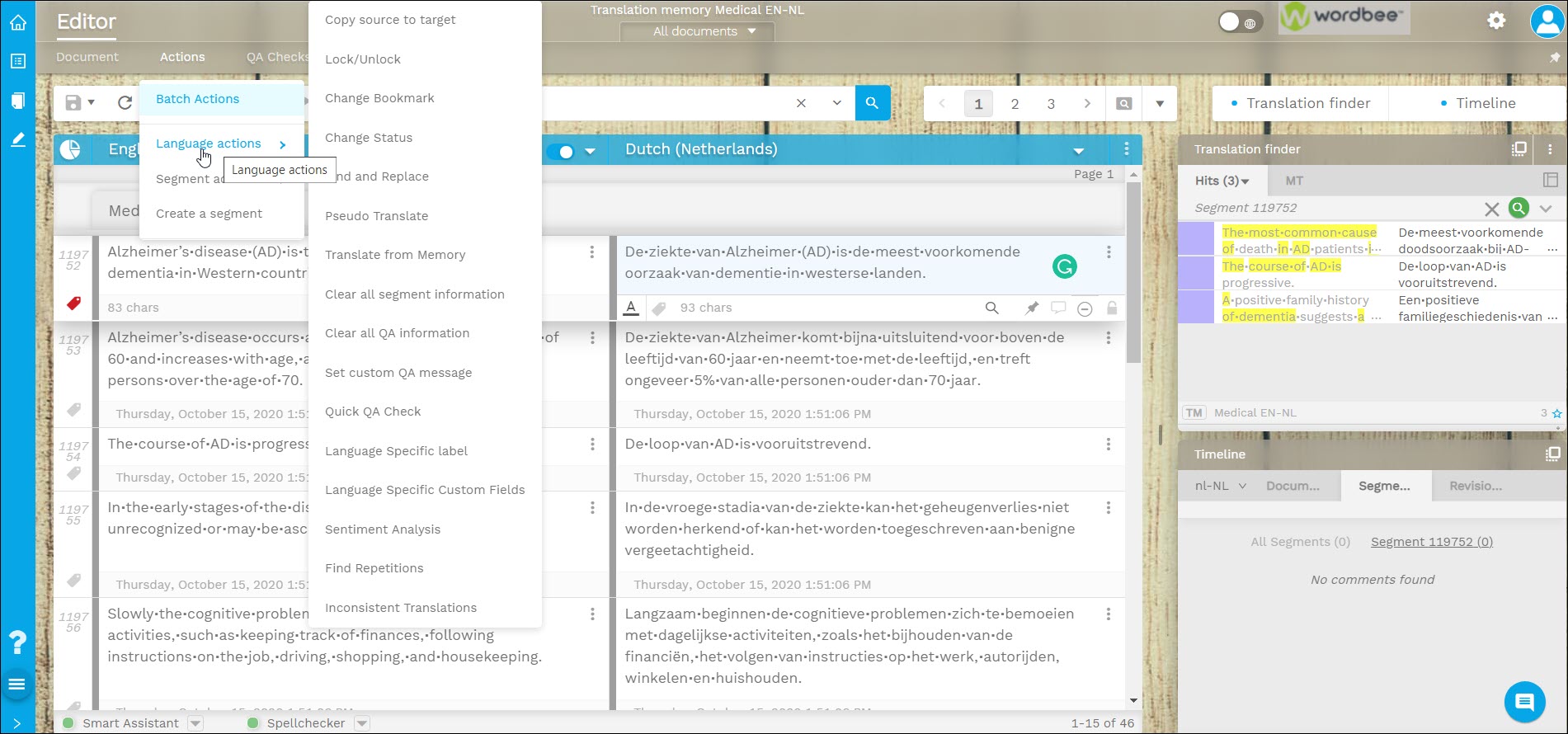Toggle the Smart Assistant status indicator
This screenshot has width=1568, height=734.
tap(69, 723)
